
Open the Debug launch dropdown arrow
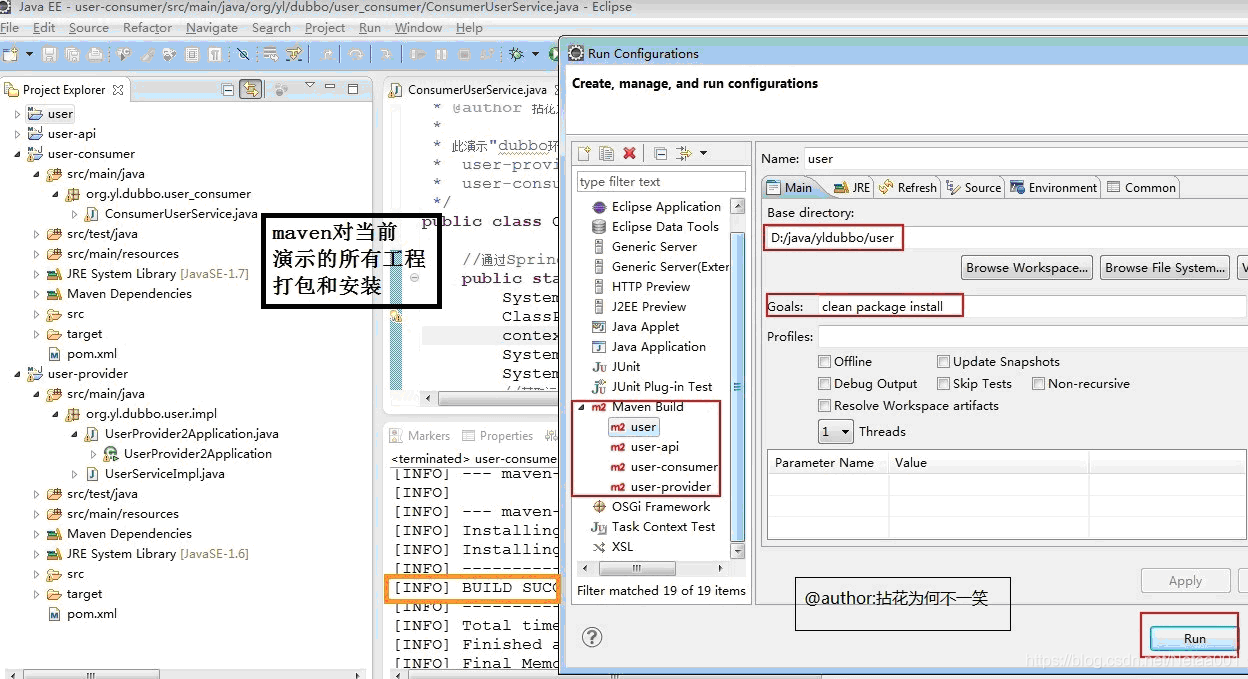tap(535, 54)
